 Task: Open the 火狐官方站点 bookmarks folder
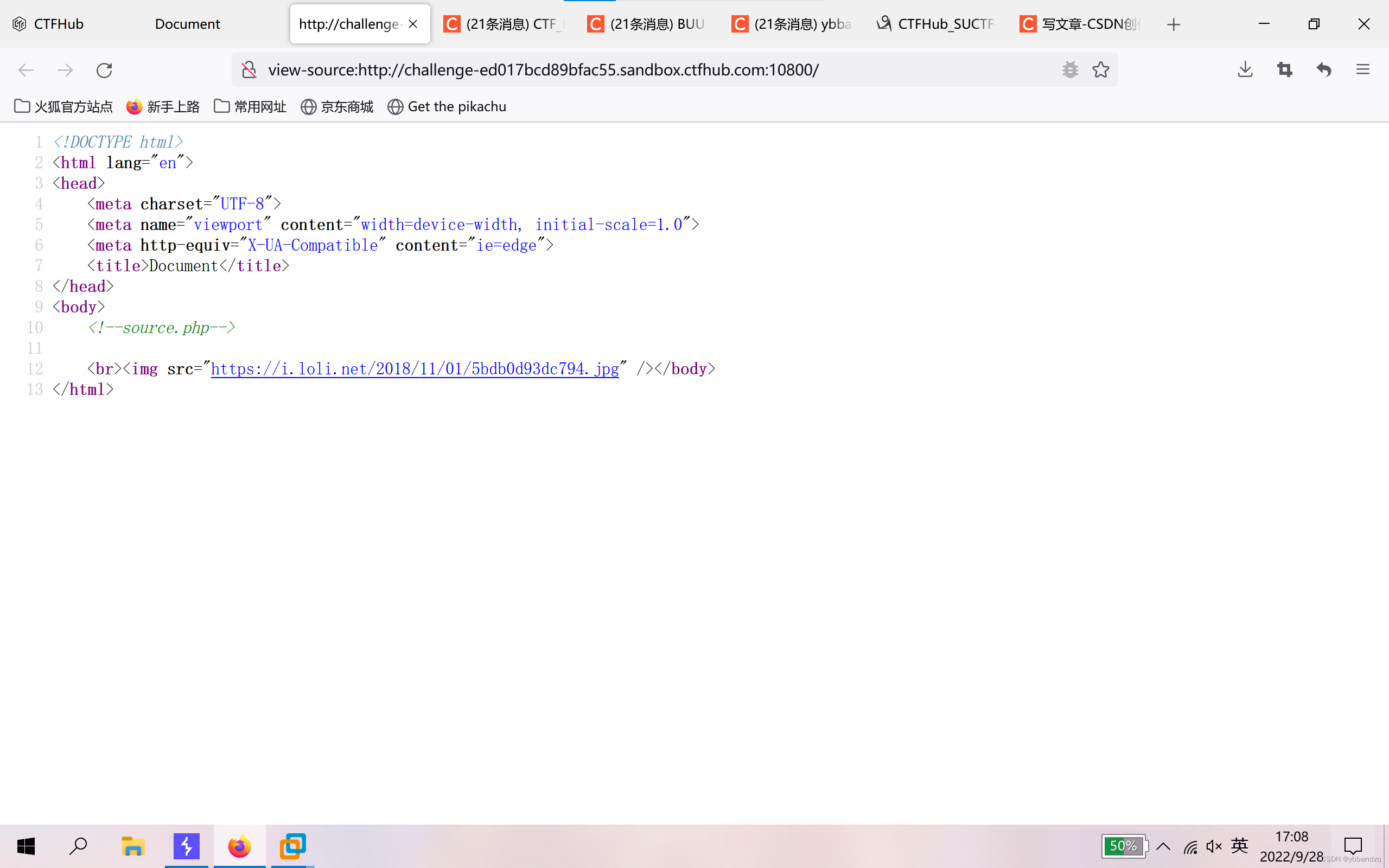coord(63,107)
